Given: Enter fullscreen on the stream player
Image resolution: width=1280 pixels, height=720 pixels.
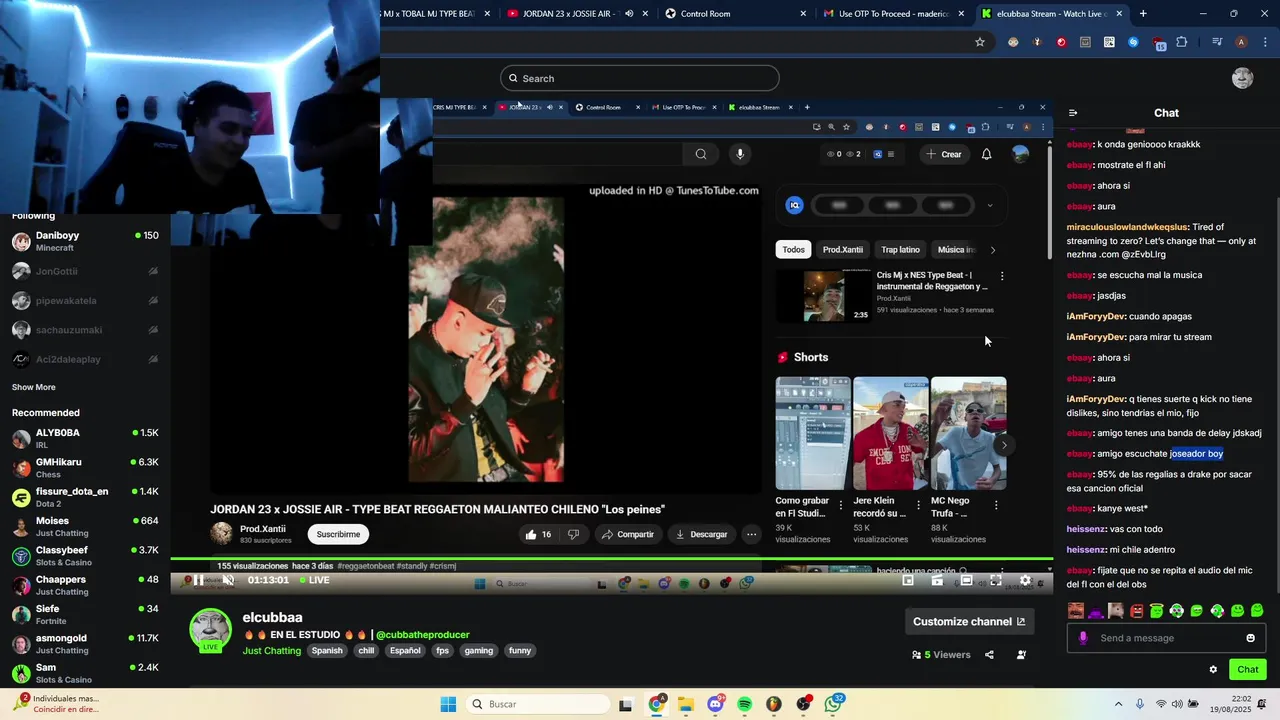Looking at the screenshot, I should 996,580.
